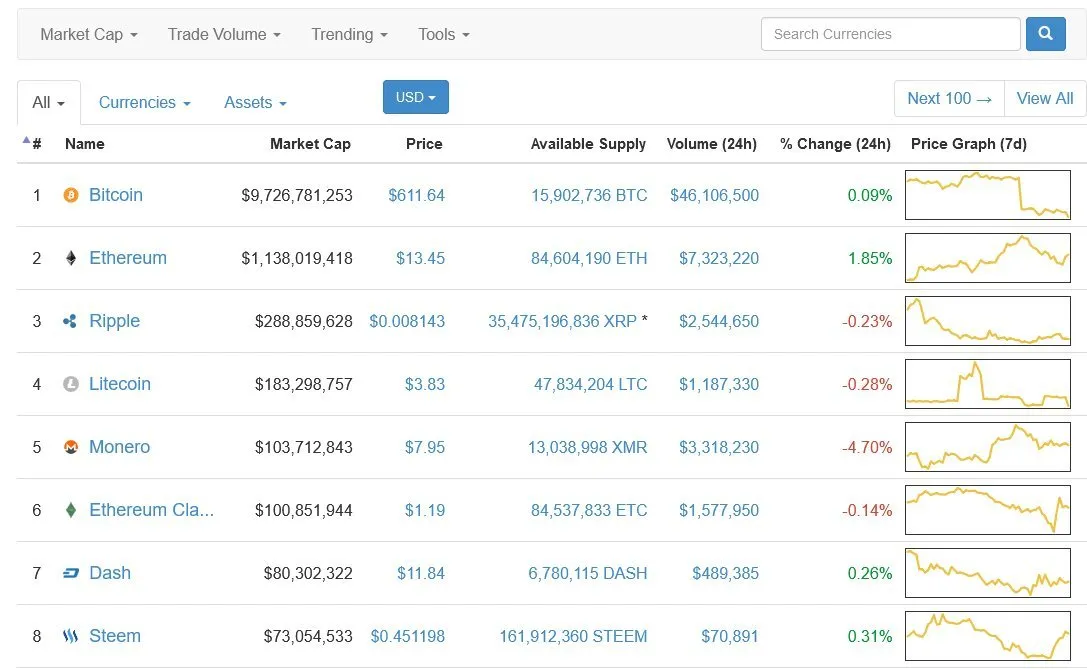Click Dash volume $489,385

coord(726,574)
